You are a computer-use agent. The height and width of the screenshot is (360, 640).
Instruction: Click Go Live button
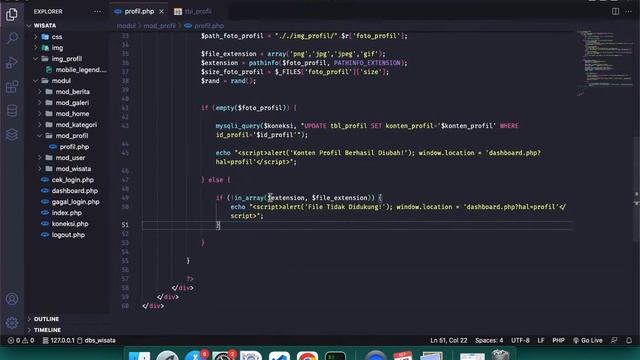click(x=588, y=340)
